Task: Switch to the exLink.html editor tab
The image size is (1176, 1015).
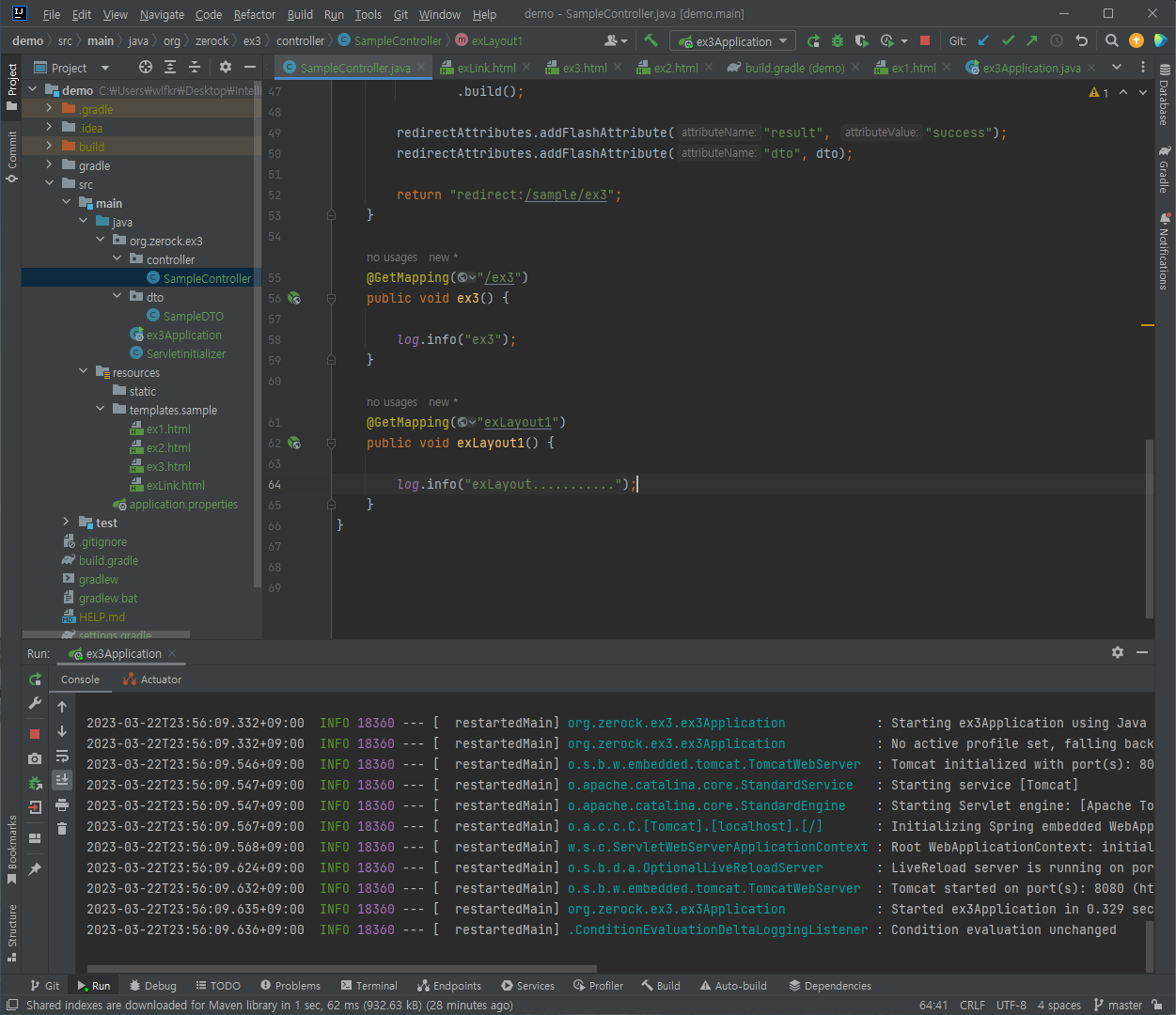Action: click(x=486, y=68)
